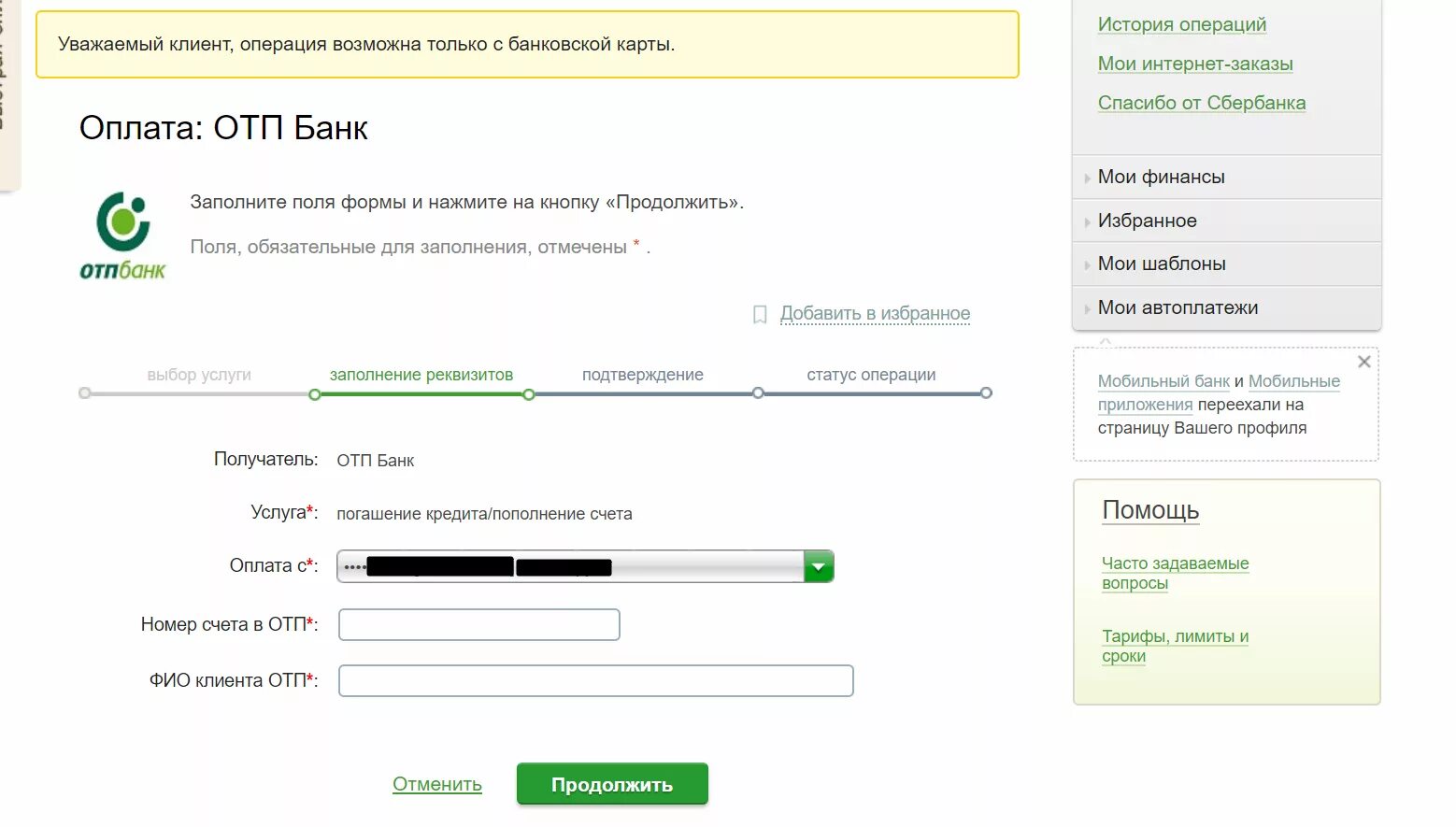Click the green Продолжить button
The image size is (1456, 827).
pyautogui.click(x=612, y=784)
